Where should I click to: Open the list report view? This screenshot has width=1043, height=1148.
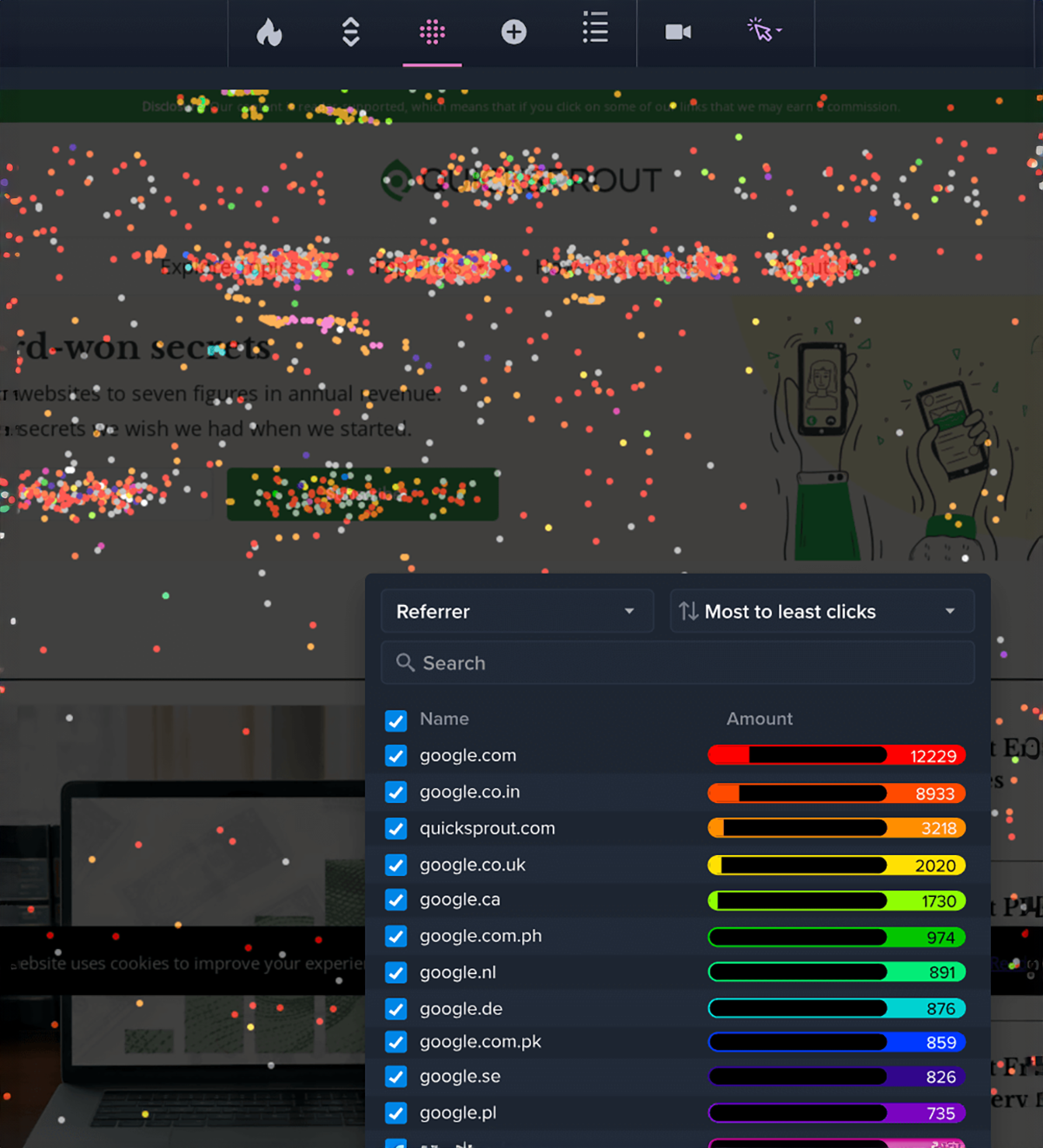pos(595,29)
